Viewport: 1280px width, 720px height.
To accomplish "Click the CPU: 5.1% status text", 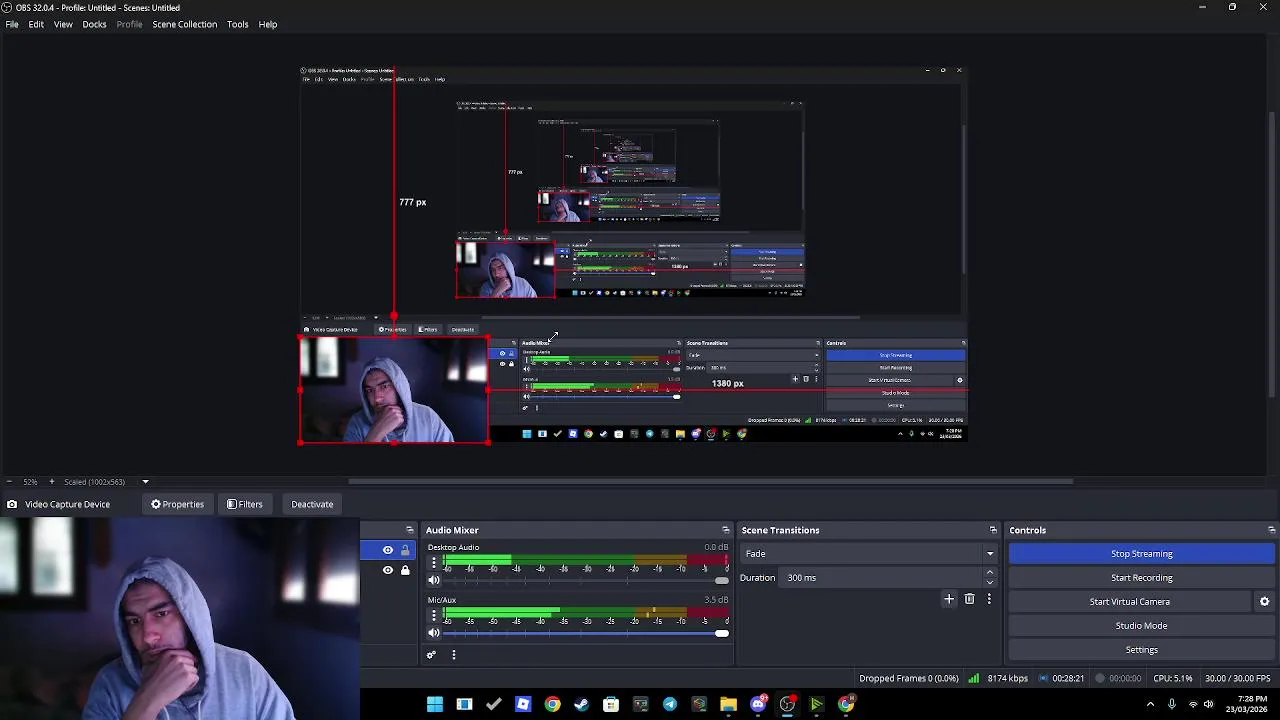I will tap(1172, 678).
